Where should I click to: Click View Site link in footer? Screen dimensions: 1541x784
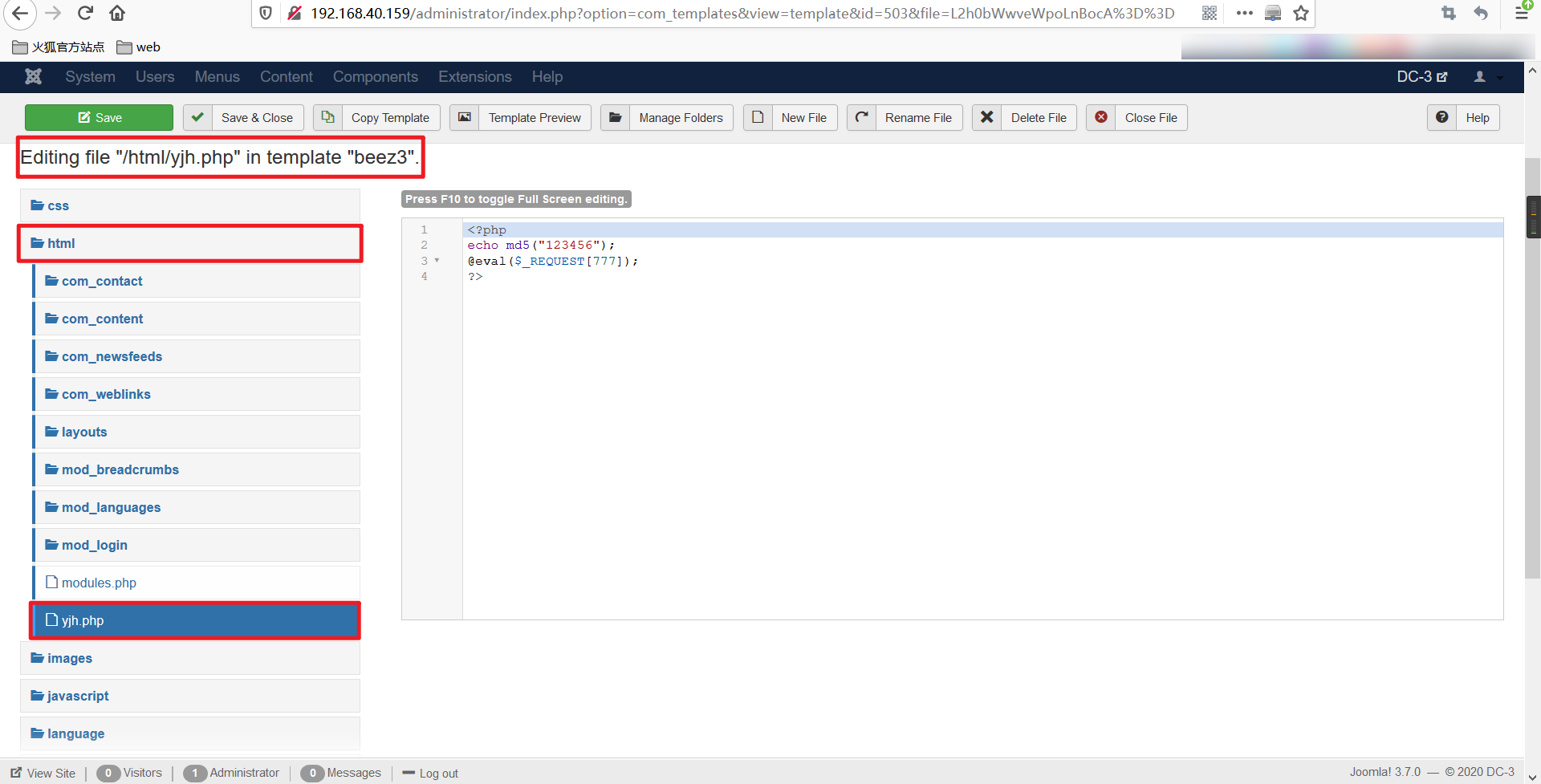pos(43,773)
